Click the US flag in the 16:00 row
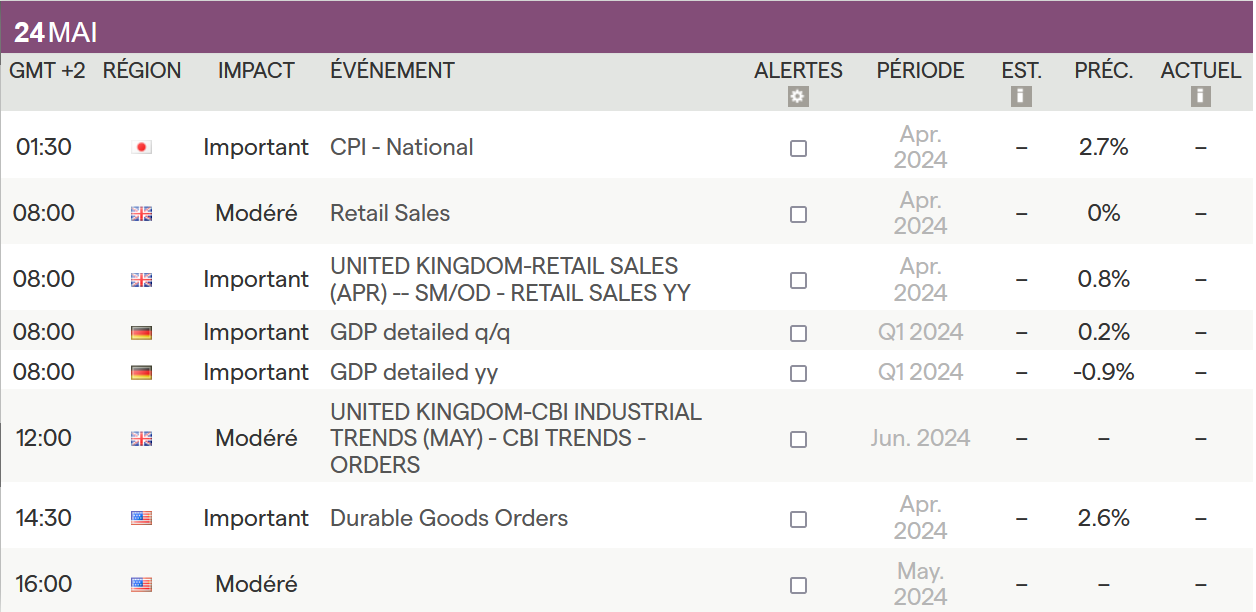Screen dimensions: 1256x612 [x=141, y=585]
